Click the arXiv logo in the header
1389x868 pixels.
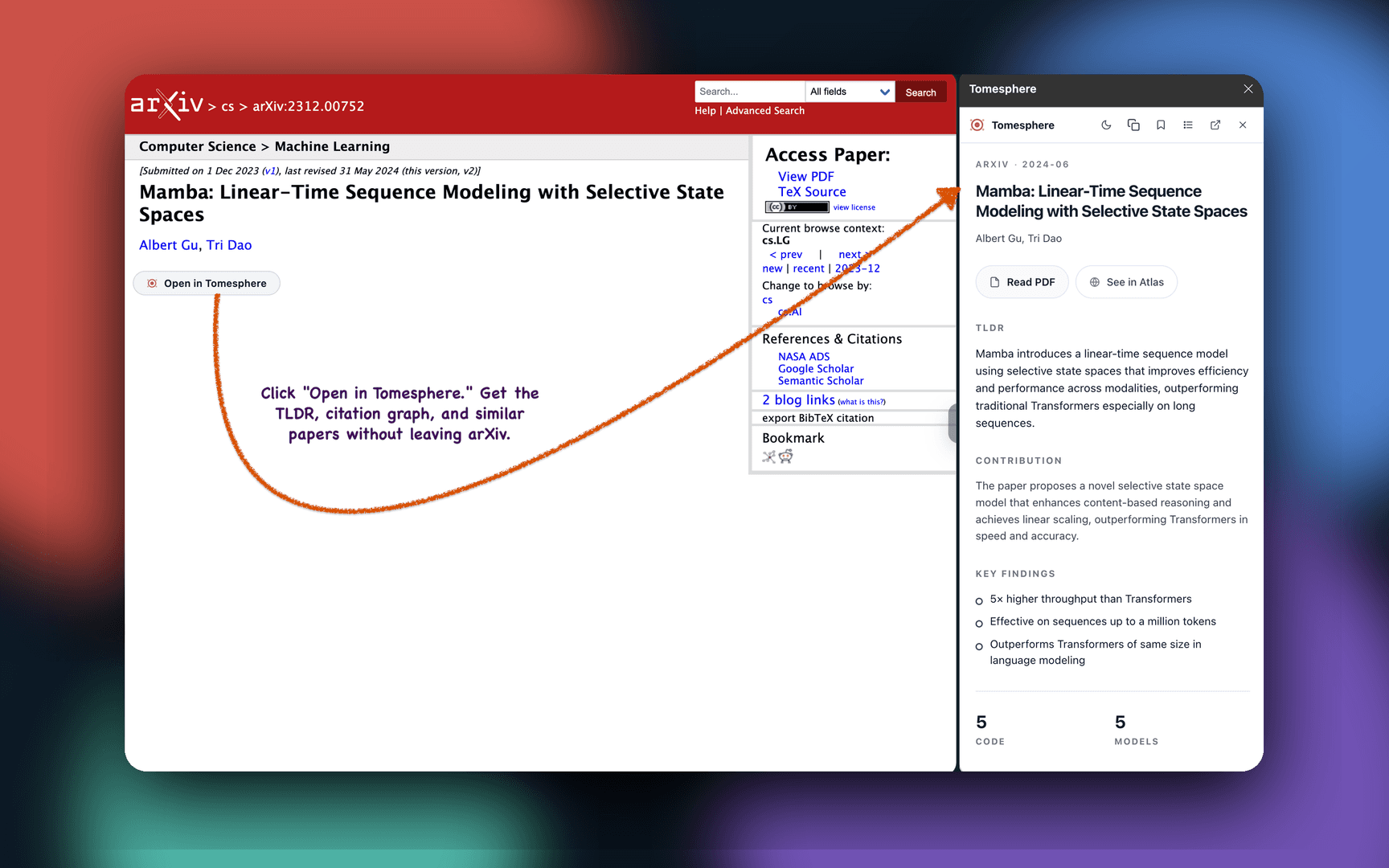(167, 104)
